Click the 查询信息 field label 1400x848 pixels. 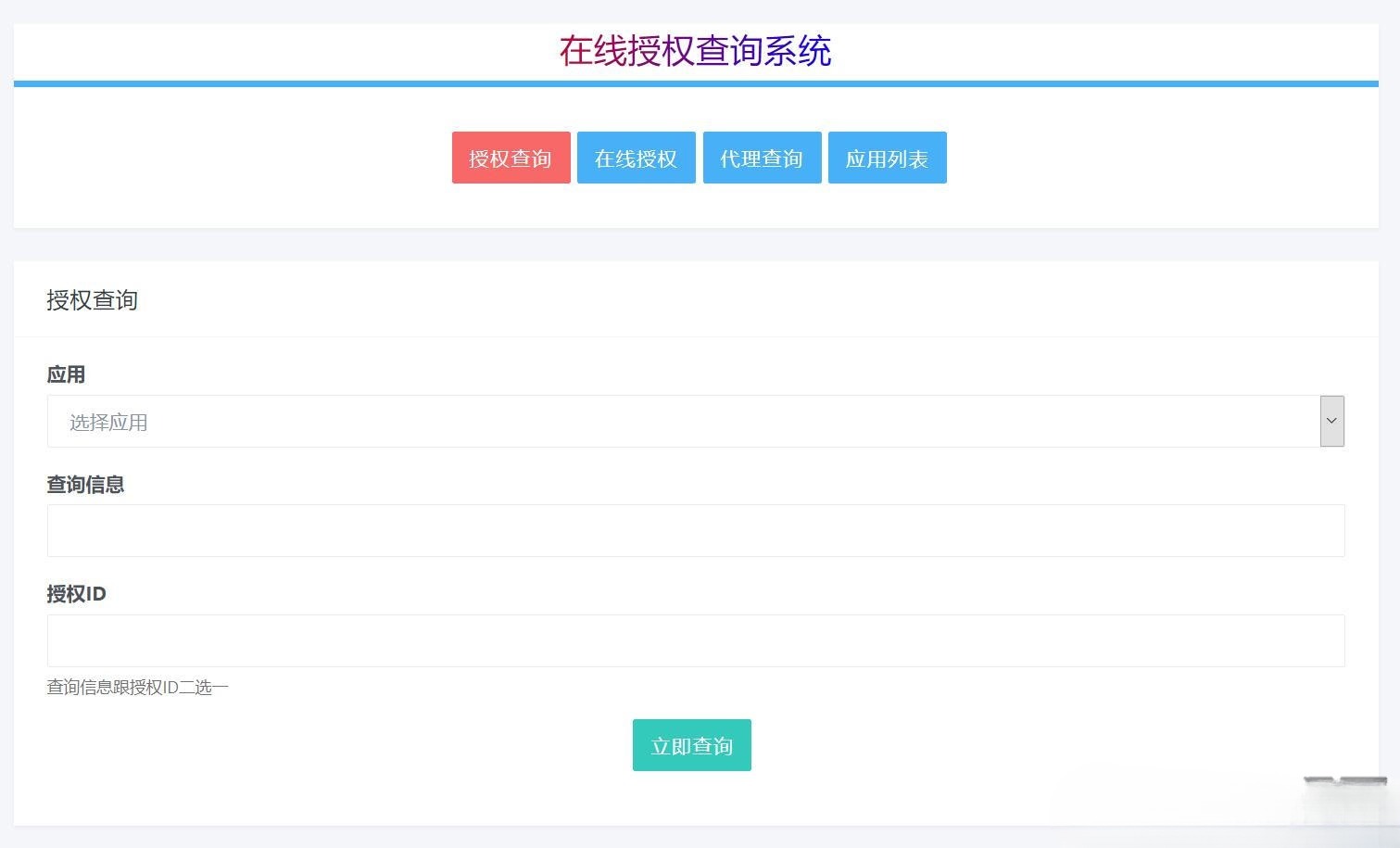click(85, 484)
